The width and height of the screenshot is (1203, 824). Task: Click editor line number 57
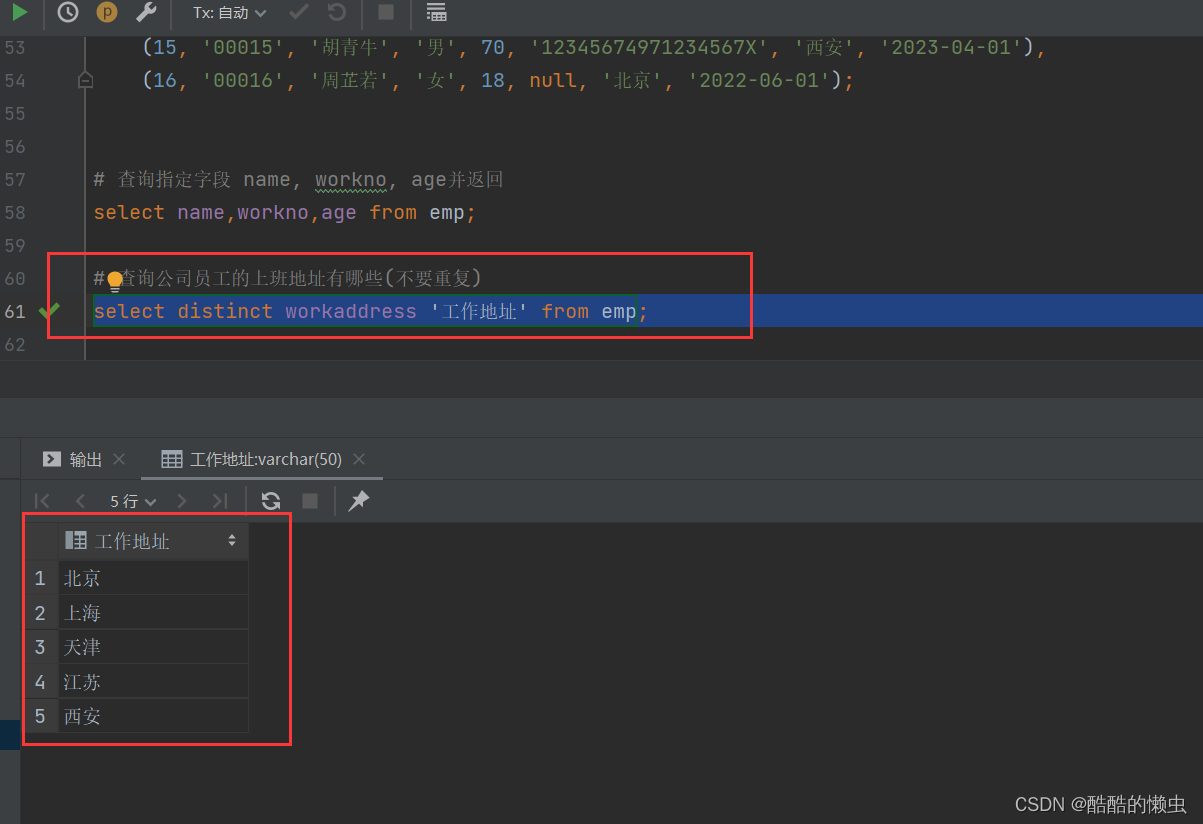tap(15, 180)
